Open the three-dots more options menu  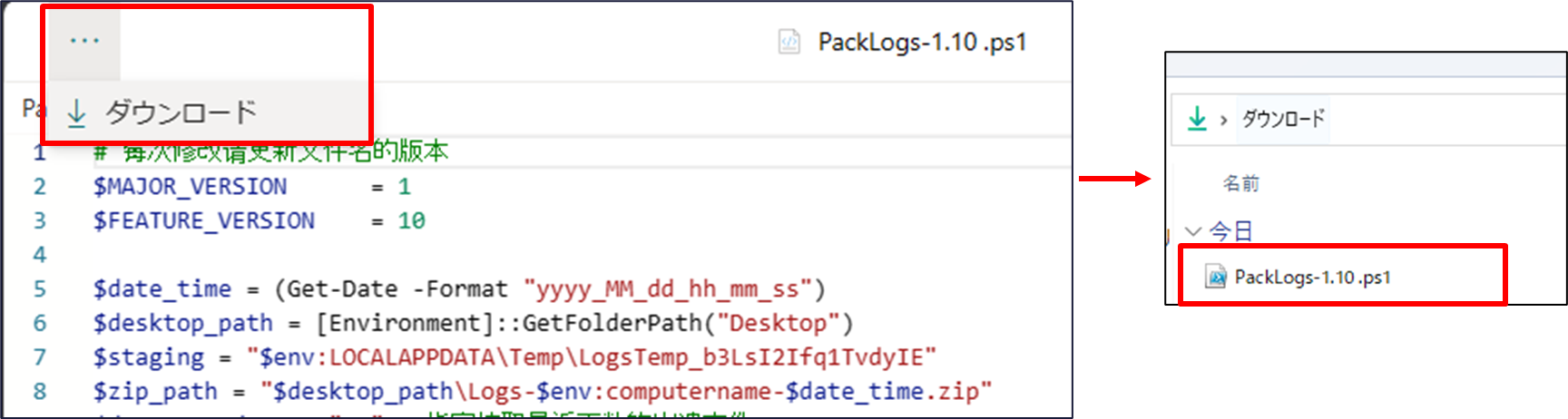[x=84, y=41]
